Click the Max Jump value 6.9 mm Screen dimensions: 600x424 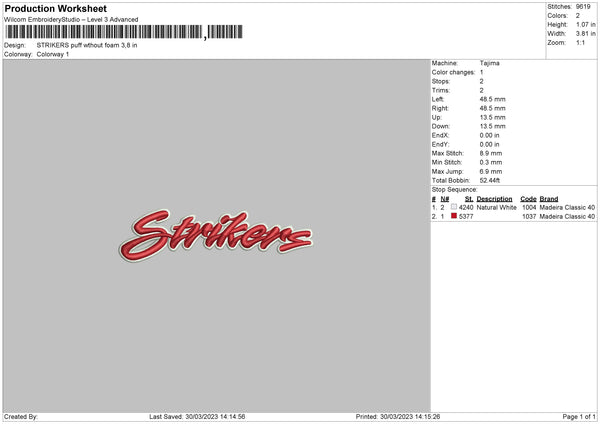click(491, 172)
